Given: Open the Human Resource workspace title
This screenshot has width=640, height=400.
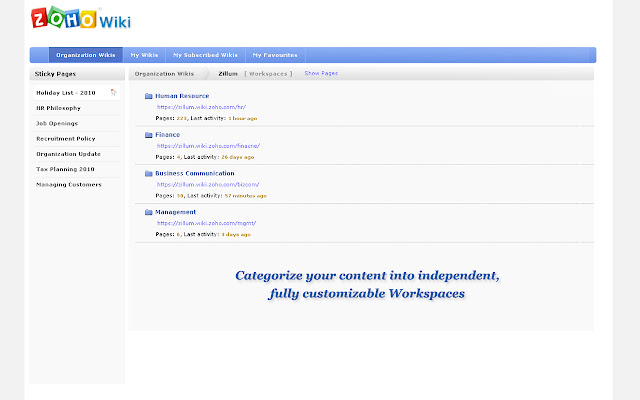Looking at the screenshot, I should (x=182, y=96).
